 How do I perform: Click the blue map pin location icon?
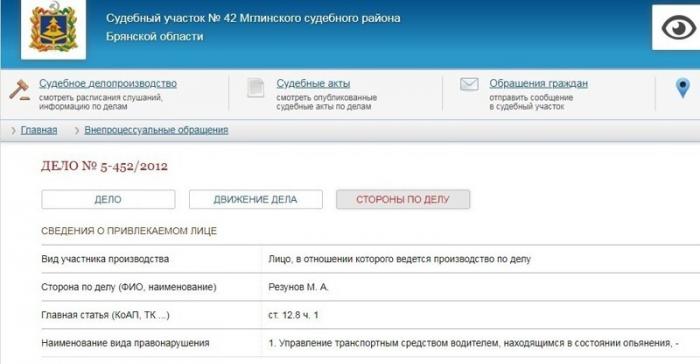[x=683, y=88]
